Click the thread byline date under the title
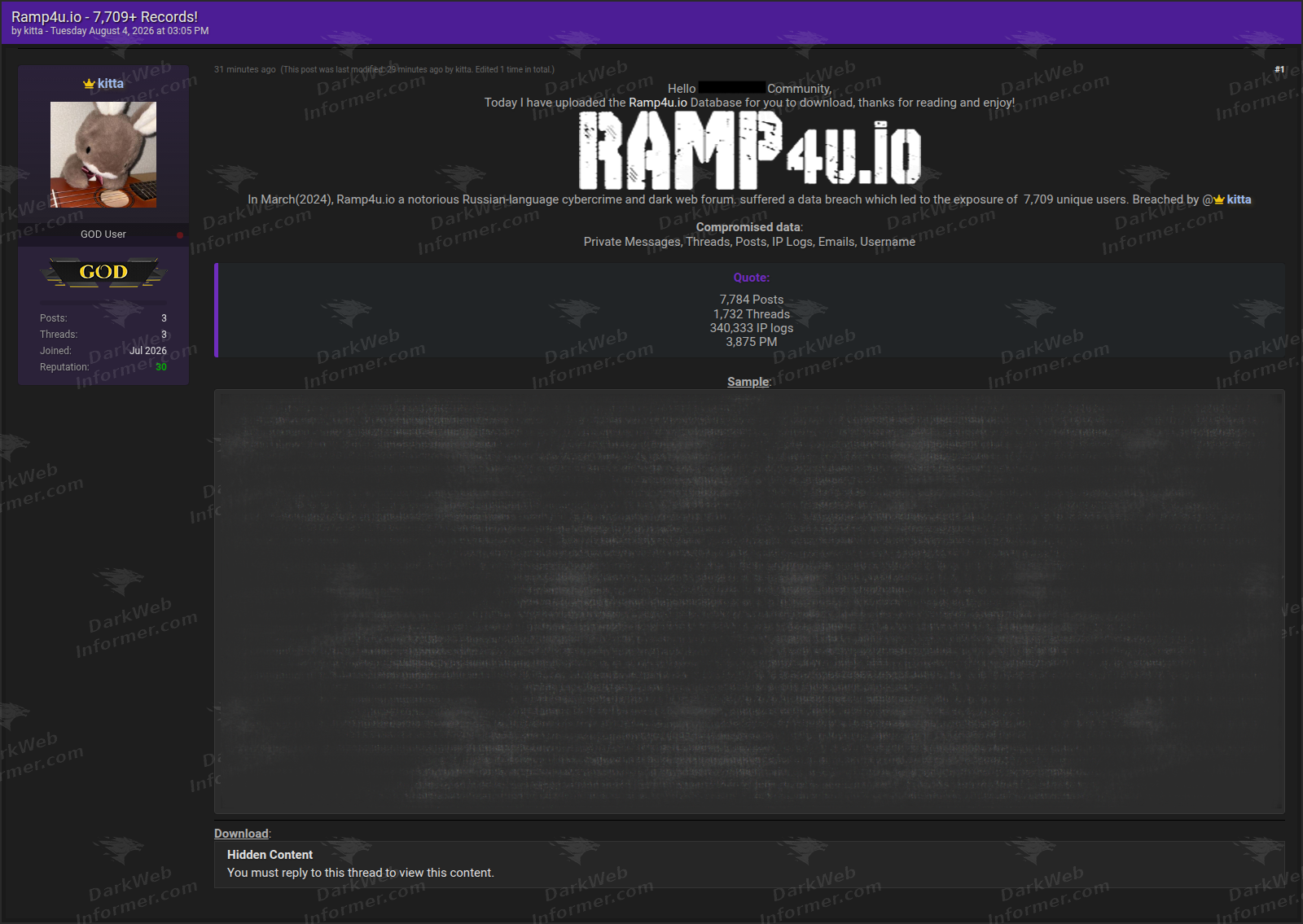This screenshot has width=1303, height=924. (x=129, y=31)
